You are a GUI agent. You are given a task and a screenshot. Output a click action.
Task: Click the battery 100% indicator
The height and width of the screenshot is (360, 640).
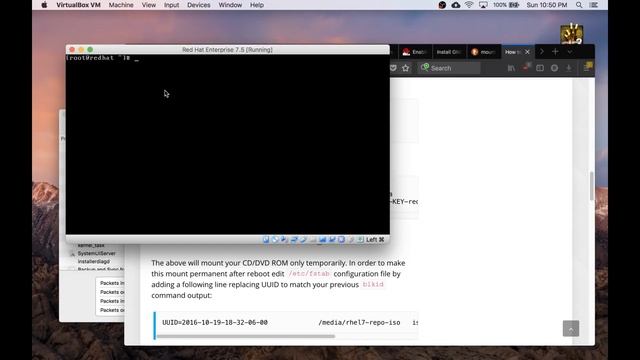pos(506,5)
